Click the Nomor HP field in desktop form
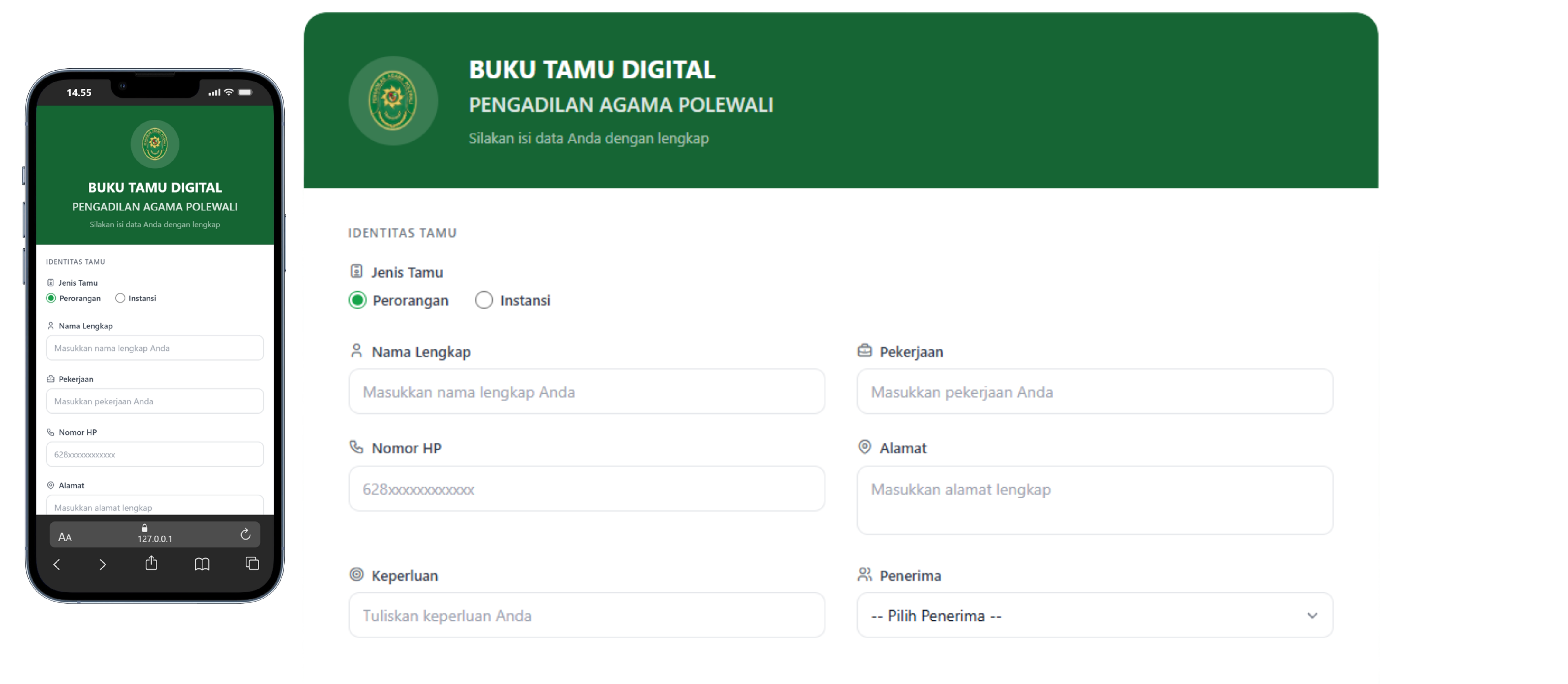The width and height of the screenshot is (1568, 684). coord(587,488)
